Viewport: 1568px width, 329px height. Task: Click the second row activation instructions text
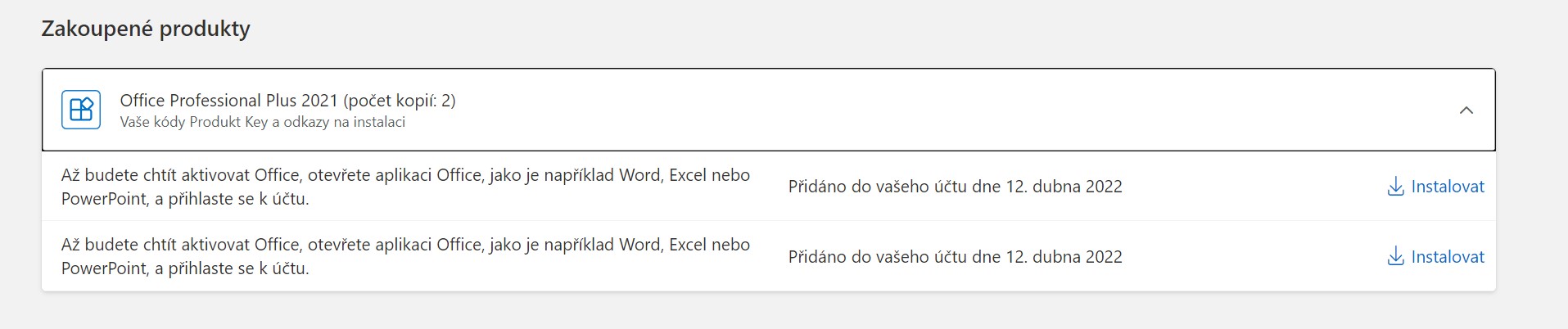point(405,256)
